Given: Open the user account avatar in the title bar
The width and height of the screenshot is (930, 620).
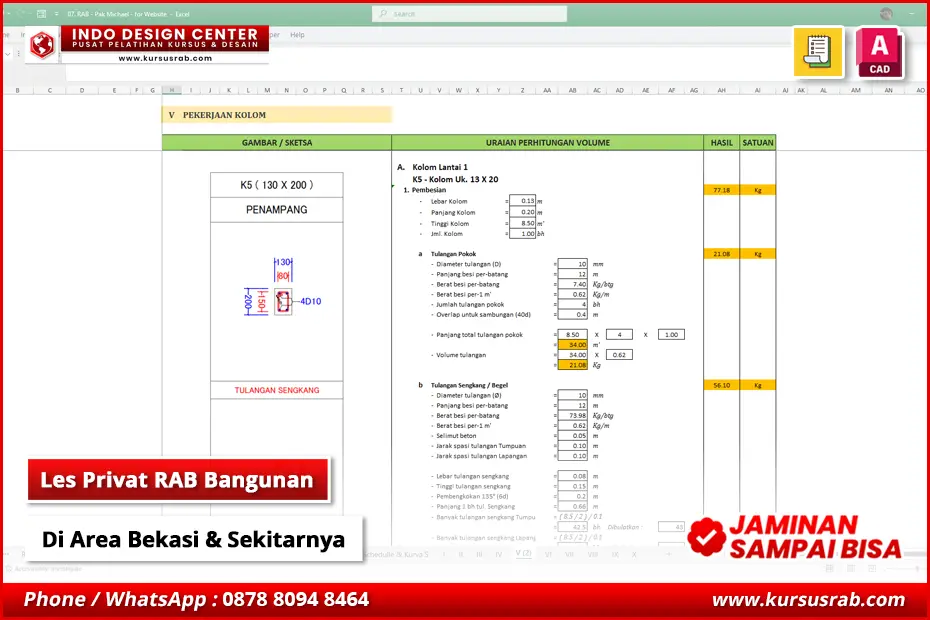Looking at the screenshot, I should 886,14.
